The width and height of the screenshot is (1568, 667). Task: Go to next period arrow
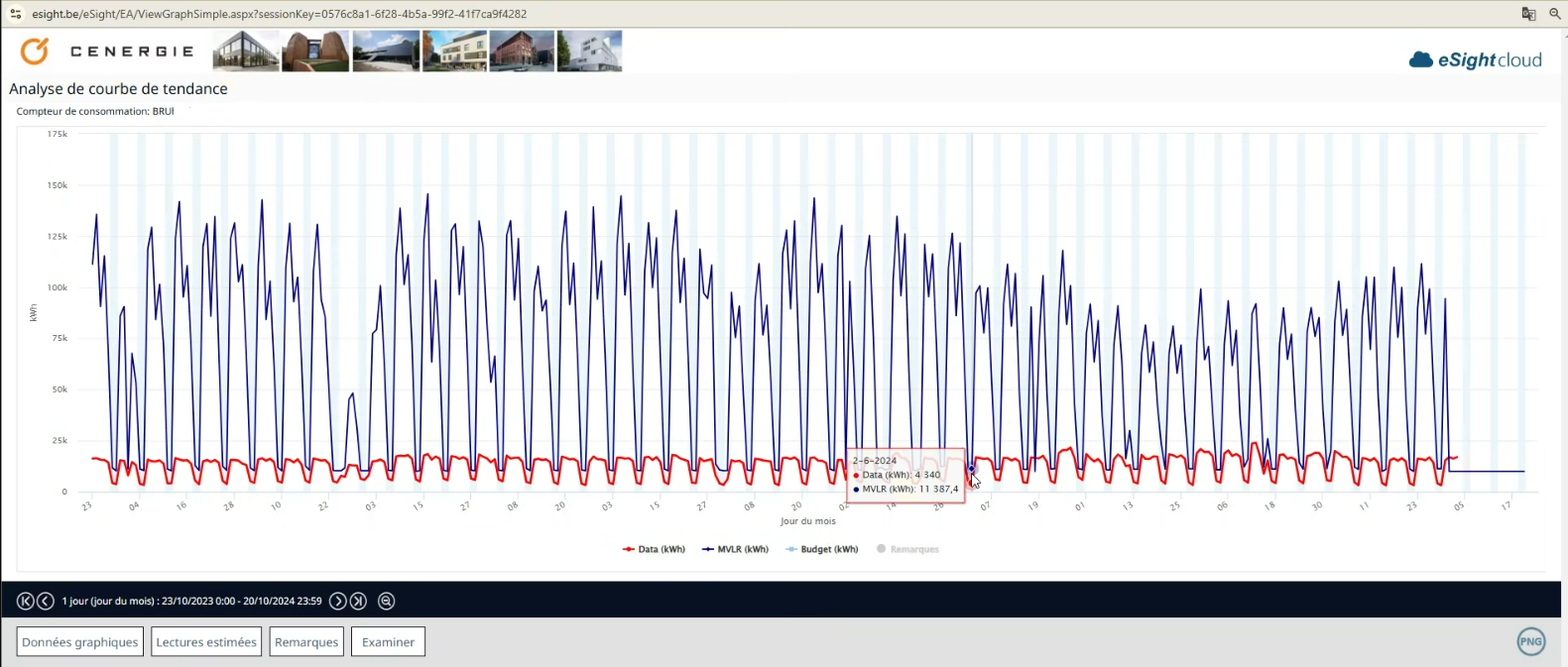(x=337, y=601)
